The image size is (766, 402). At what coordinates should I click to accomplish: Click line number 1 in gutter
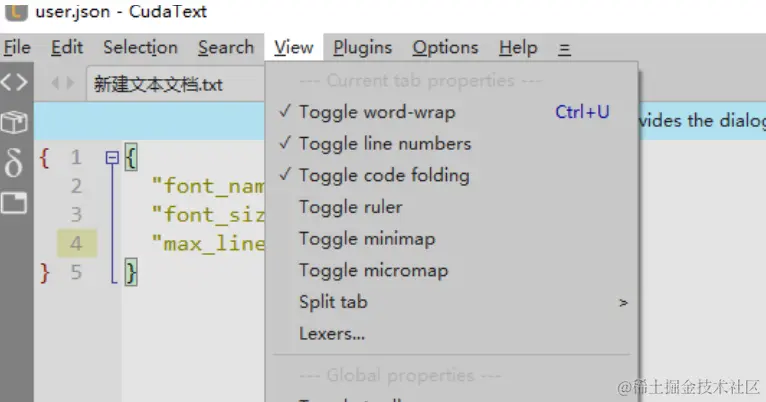[x=76, y=157]
